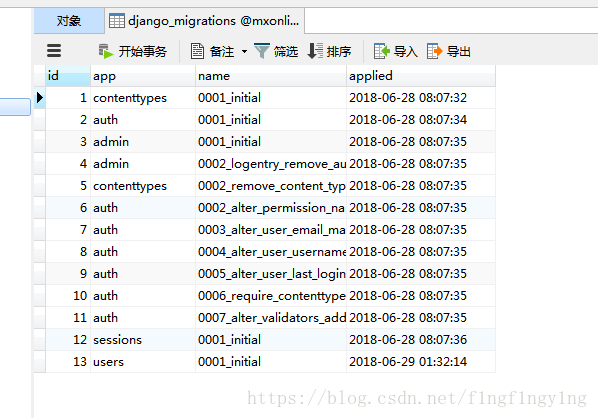Click the 2018-06-29 01:32:14 applied cell
The height and width of the screenshot is (418, 598).
pyautogui.click(x=421, y=362)
